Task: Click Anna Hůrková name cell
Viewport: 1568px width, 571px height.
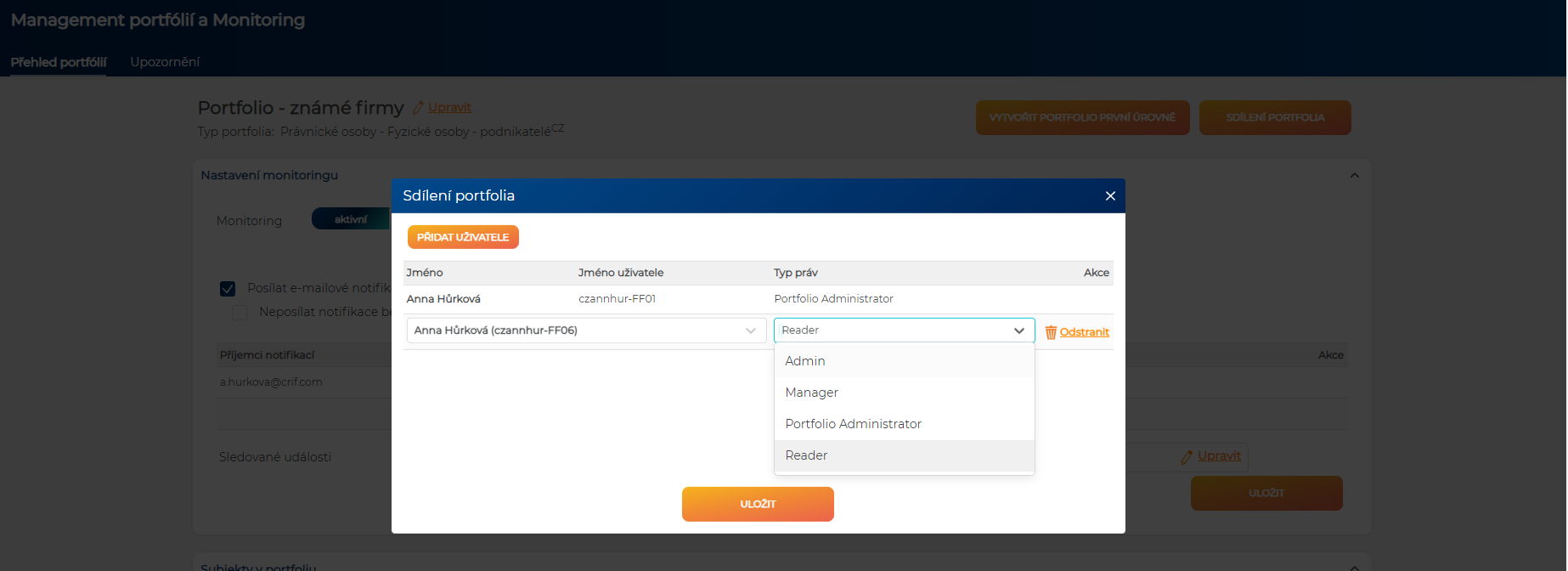Action: pyautogui.click(x=443, y=299)
